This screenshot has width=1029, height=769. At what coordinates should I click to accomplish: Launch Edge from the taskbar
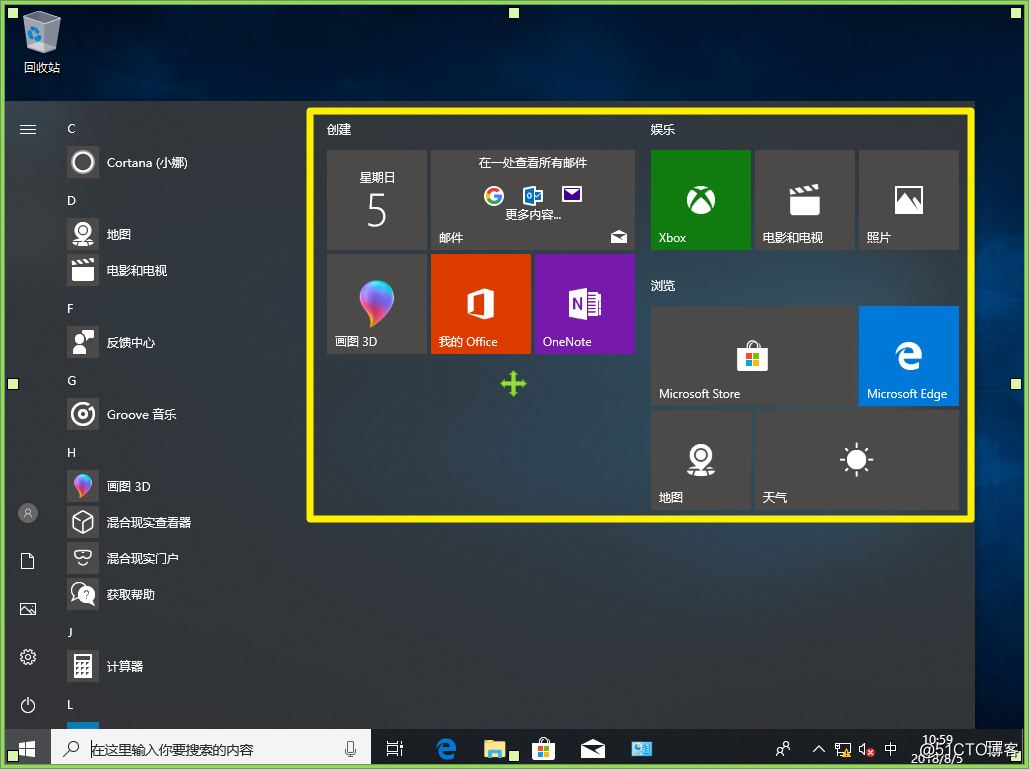pyautogui.click(x=446, y=748)
